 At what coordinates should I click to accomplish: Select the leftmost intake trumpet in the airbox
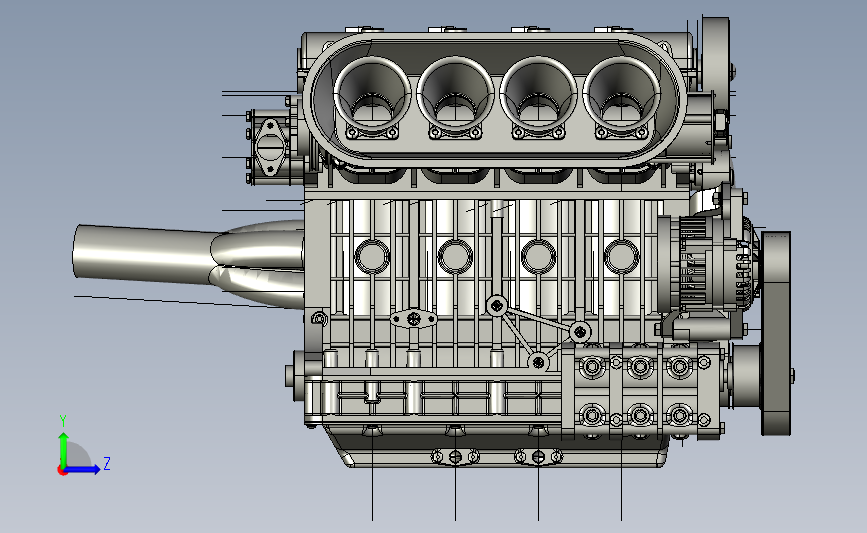[x=372, y=93]
